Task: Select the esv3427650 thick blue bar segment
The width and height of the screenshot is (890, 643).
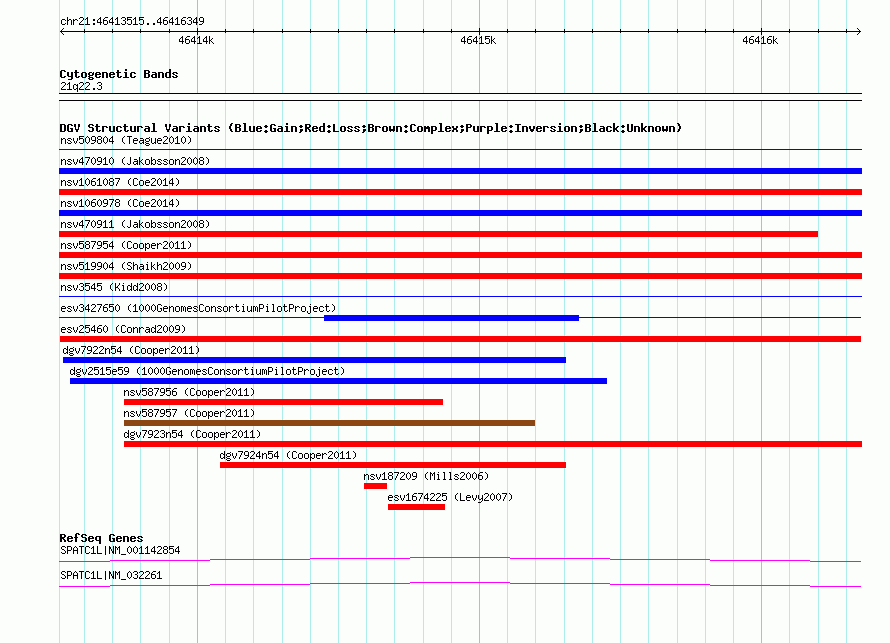Action: point(451,318)
